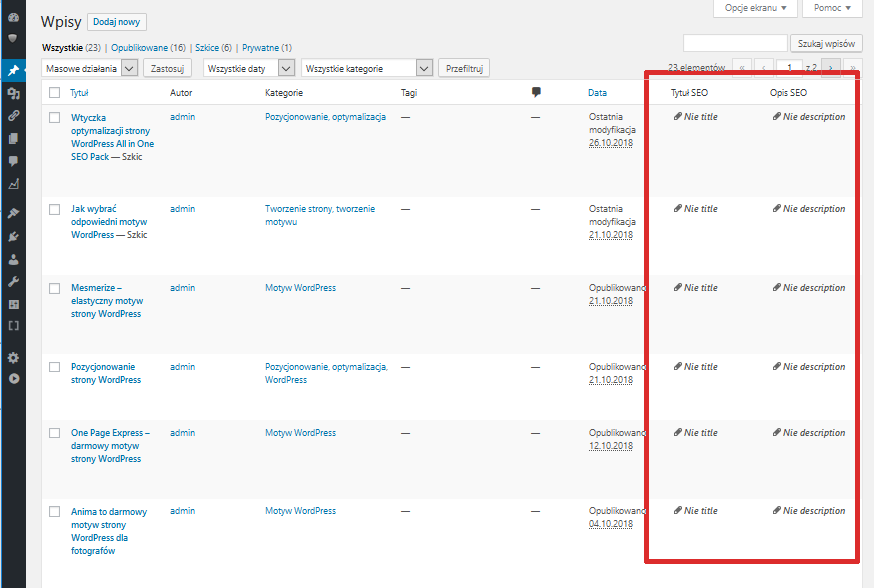Focus the search posts input field
Screen dimensions: 874x588
(735, 43)
